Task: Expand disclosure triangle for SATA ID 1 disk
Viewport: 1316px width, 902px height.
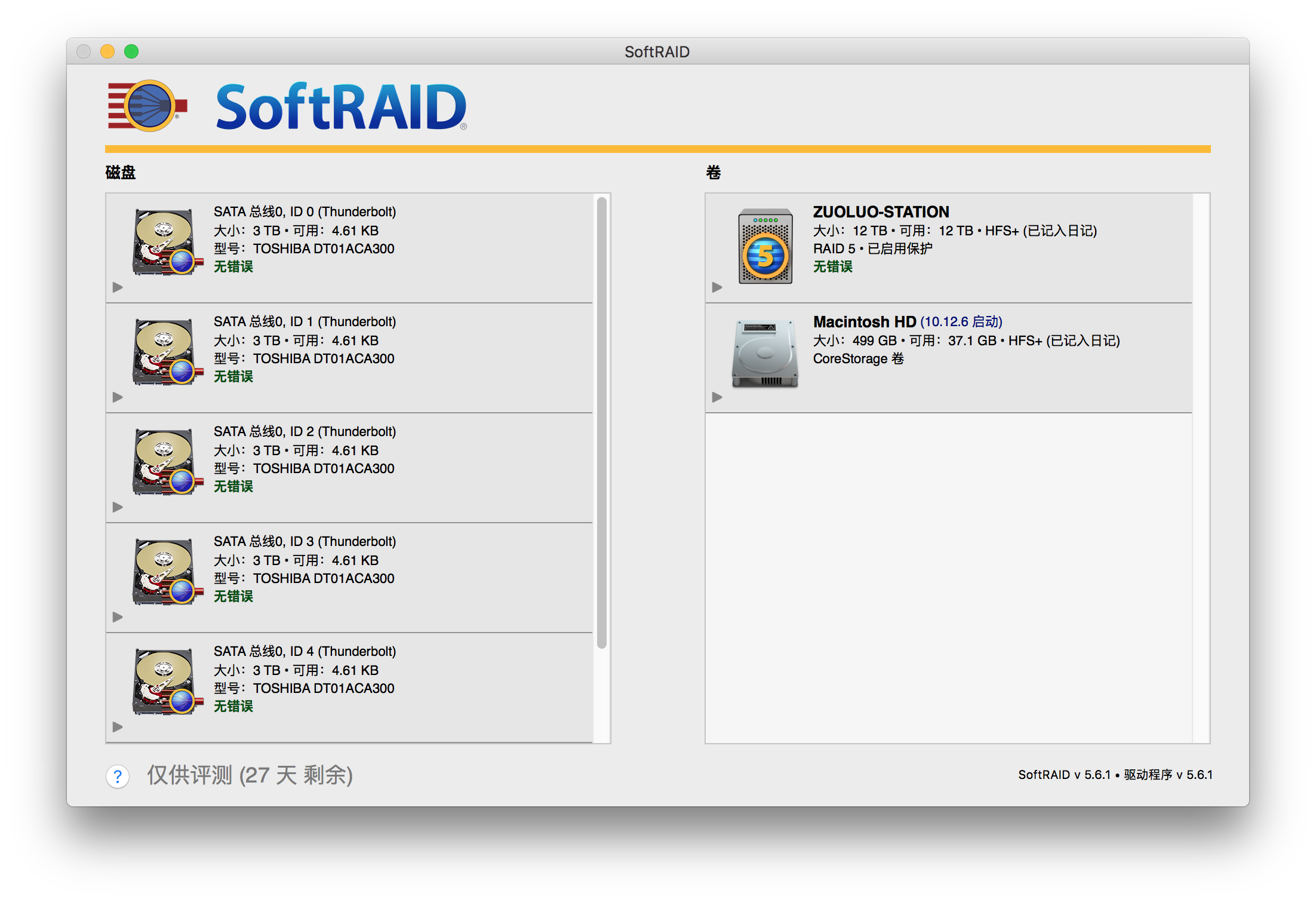Action: 118,397
